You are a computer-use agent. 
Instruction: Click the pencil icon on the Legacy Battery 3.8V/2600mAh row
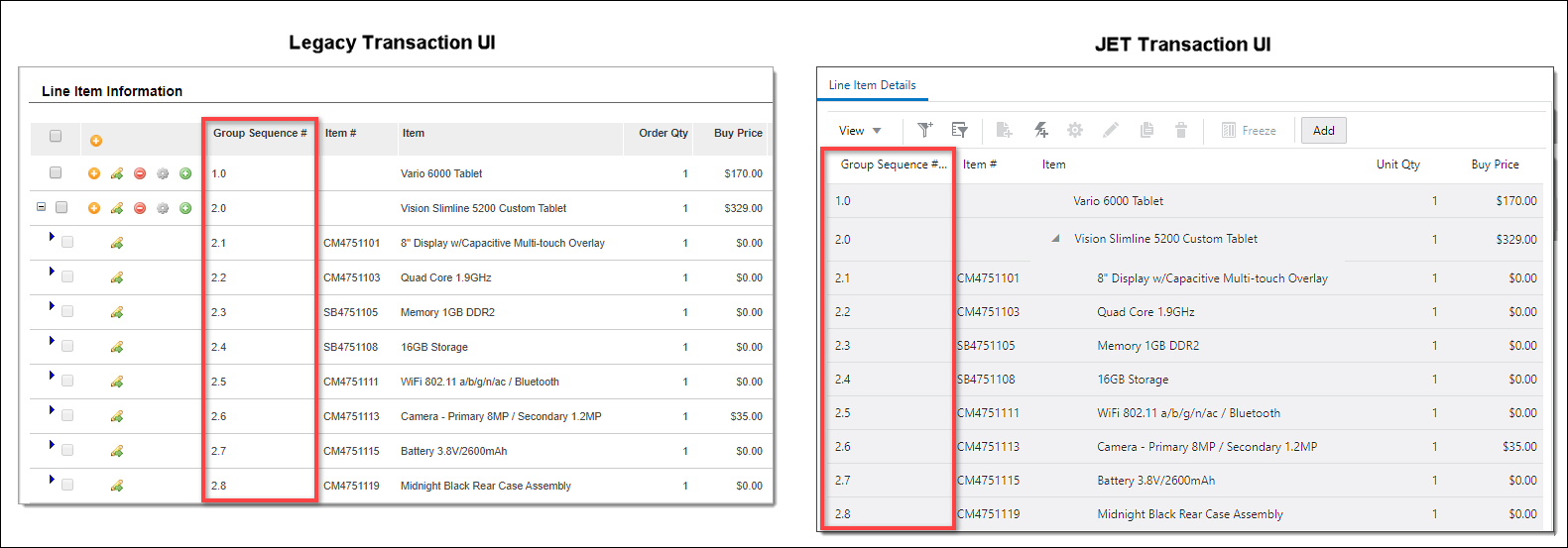pos(117,451)
